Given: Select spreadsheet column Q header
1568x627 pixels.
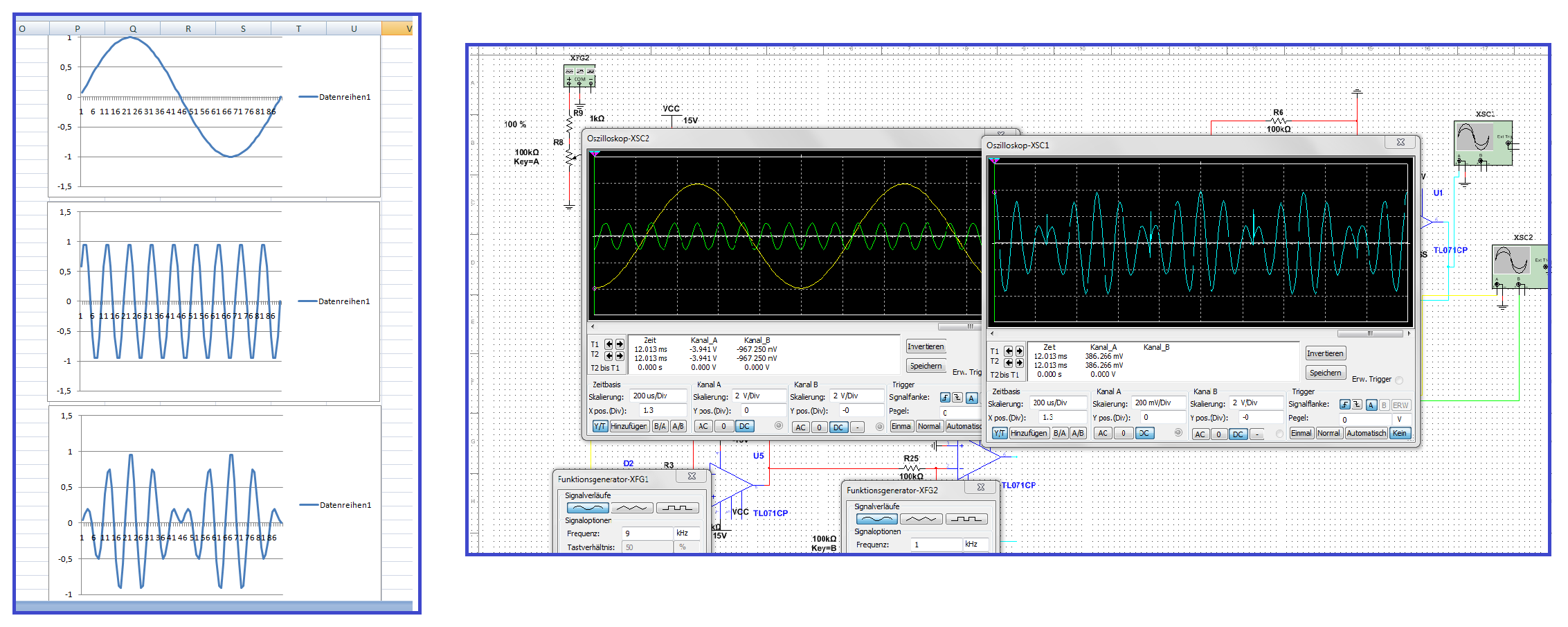Looking at the screenshot, I should [132, 29].
